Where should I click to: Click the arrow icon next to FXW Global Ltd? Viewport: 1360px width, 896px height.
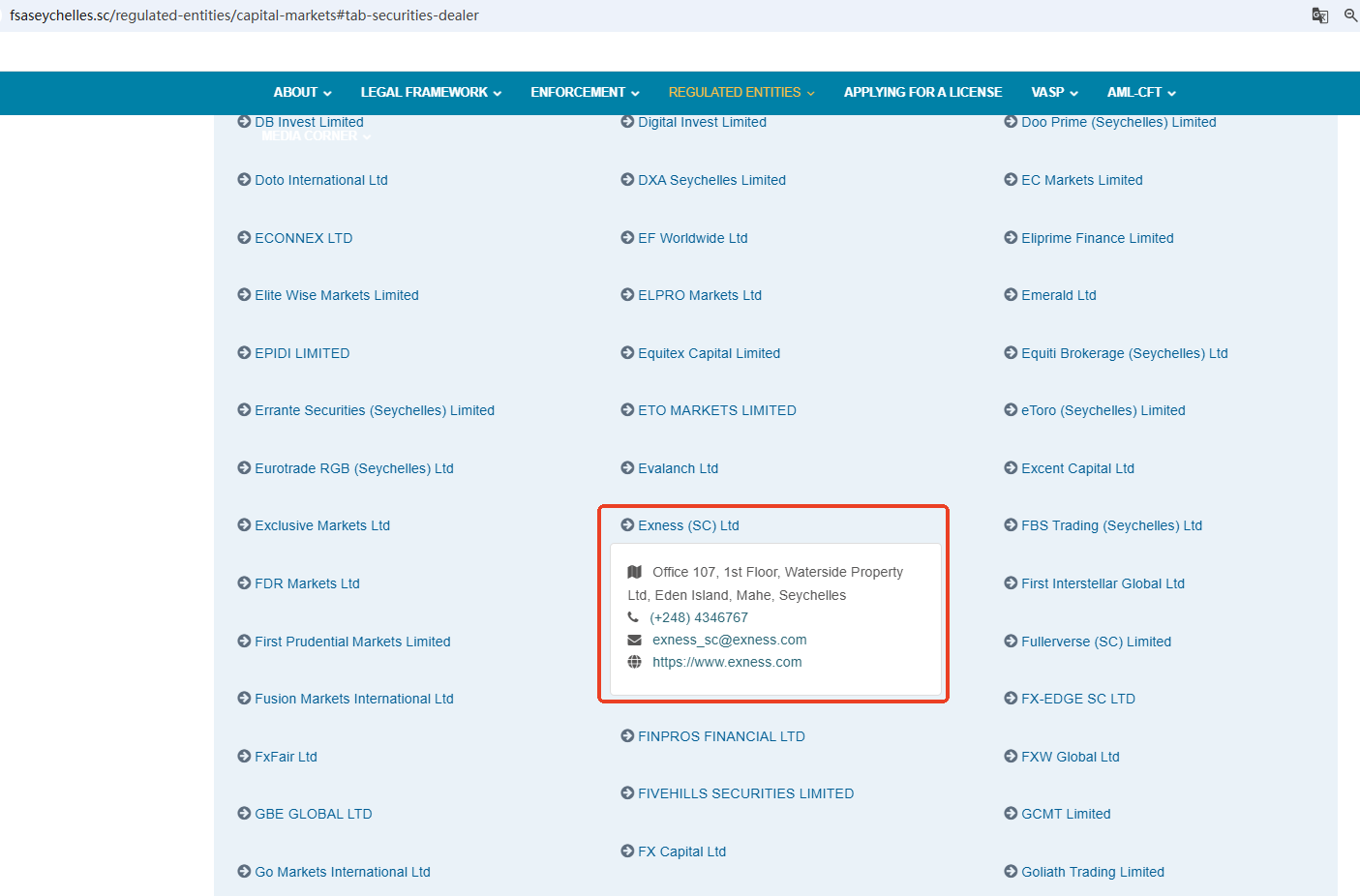[1011, 756]
